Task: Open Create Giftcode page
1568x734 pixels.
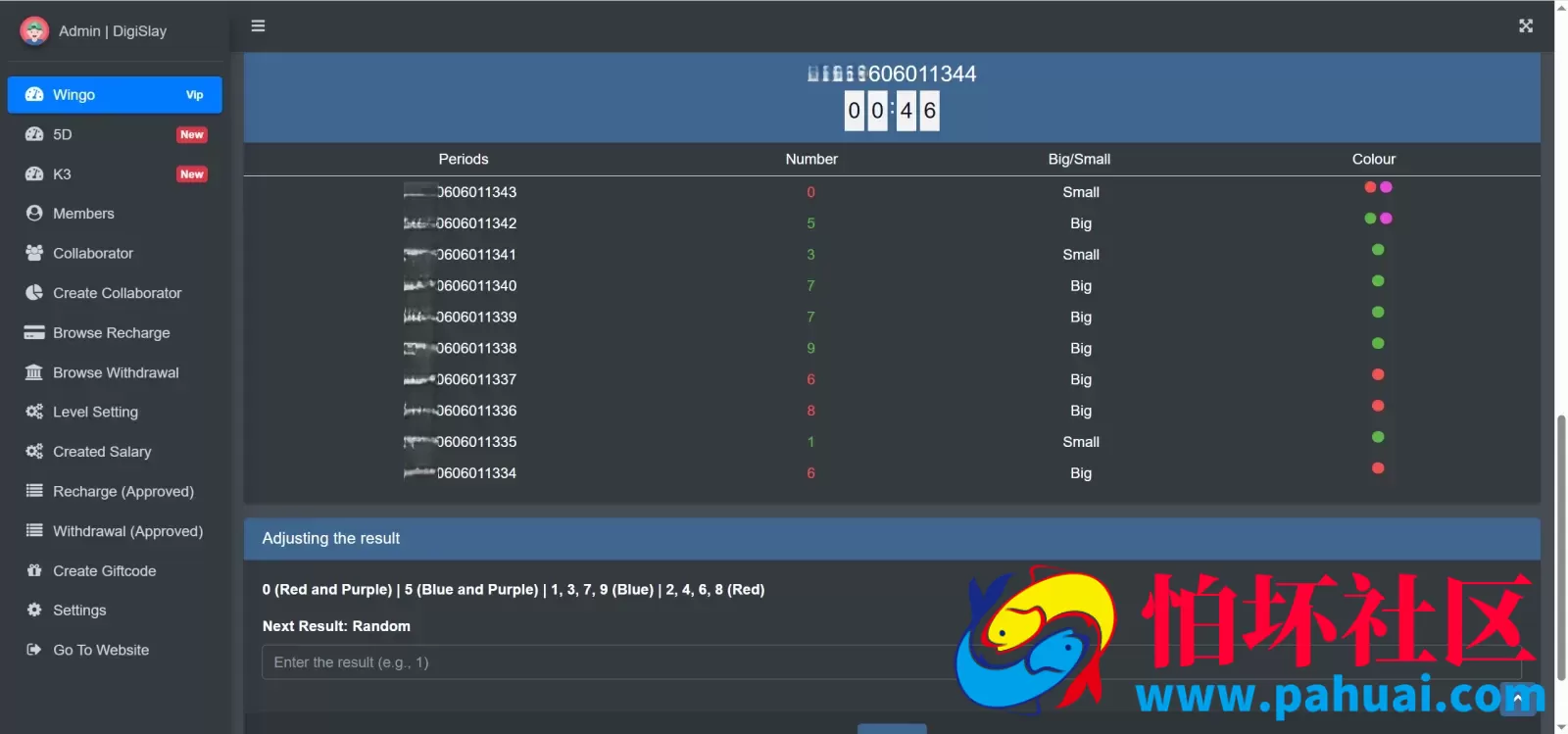Action: (115, 570)
